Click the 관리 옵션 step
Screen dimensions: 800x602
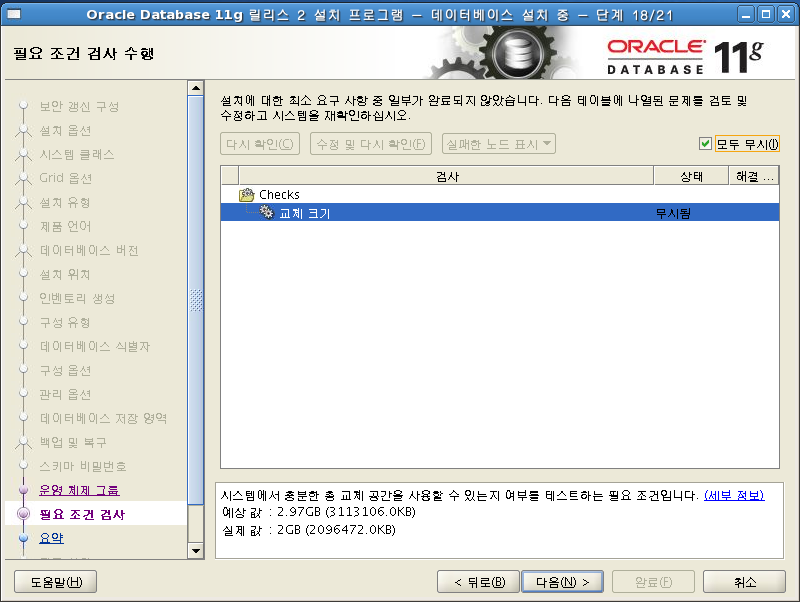point(65,394)
